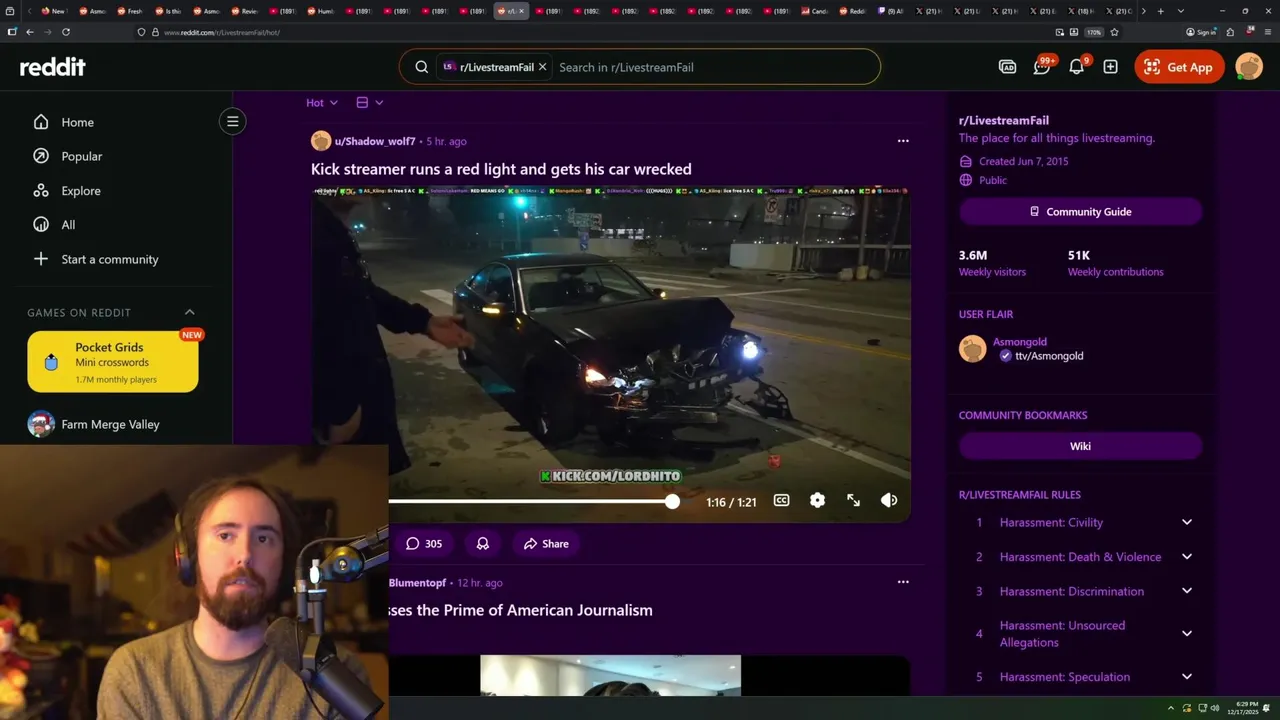This screenshot has width=1280, height=720.
Task: Mute the video volume
Action: (889, 501)
